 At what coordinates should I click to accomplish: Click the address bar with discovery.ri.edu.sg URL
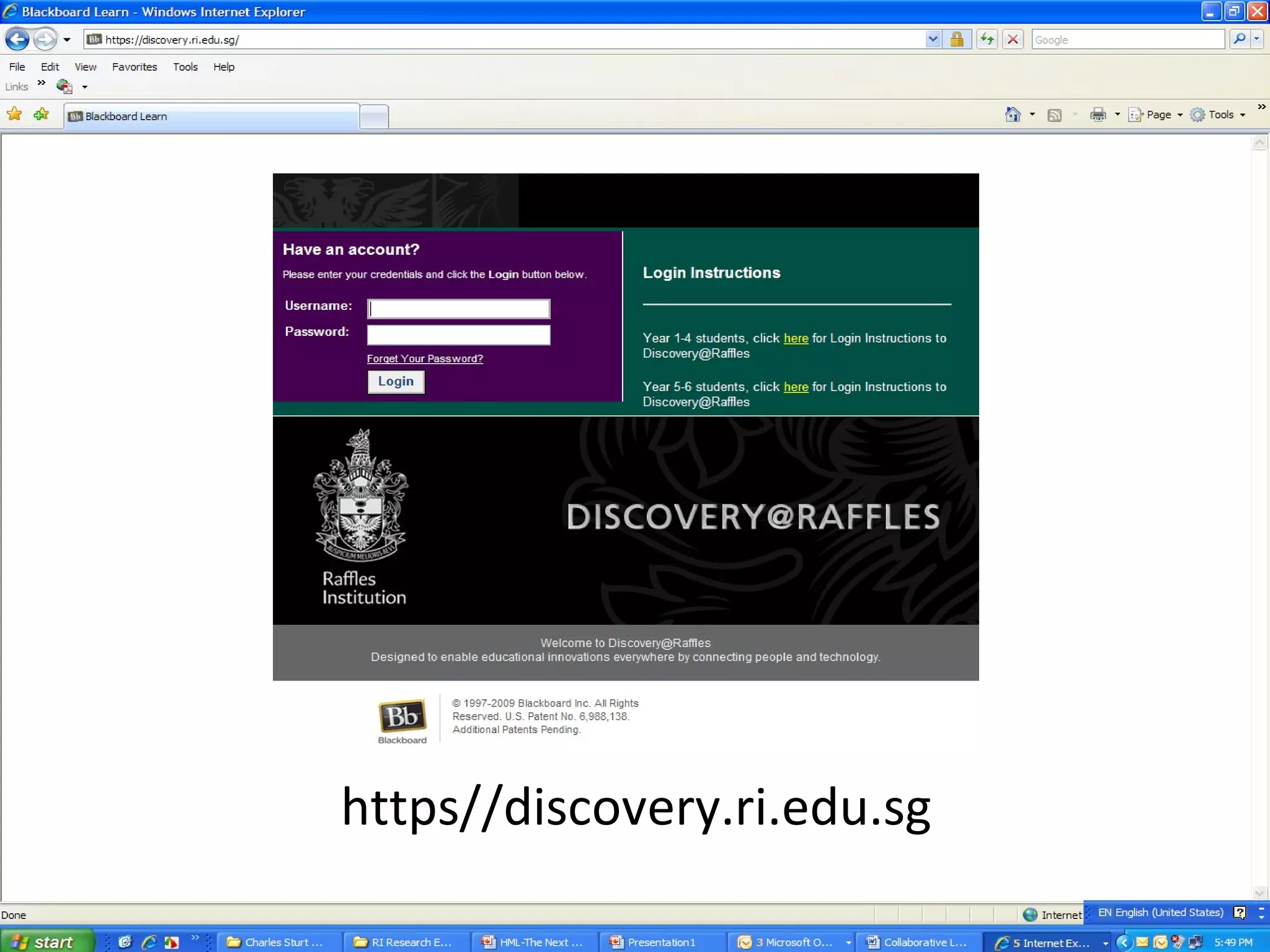(505, 40)
